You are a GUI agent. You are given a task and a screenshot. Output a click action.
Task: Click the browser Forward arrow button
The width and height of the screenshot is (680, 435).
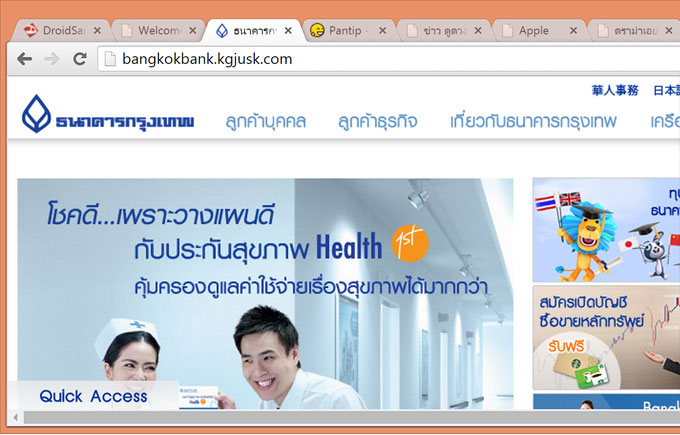[x=51, y=59]
